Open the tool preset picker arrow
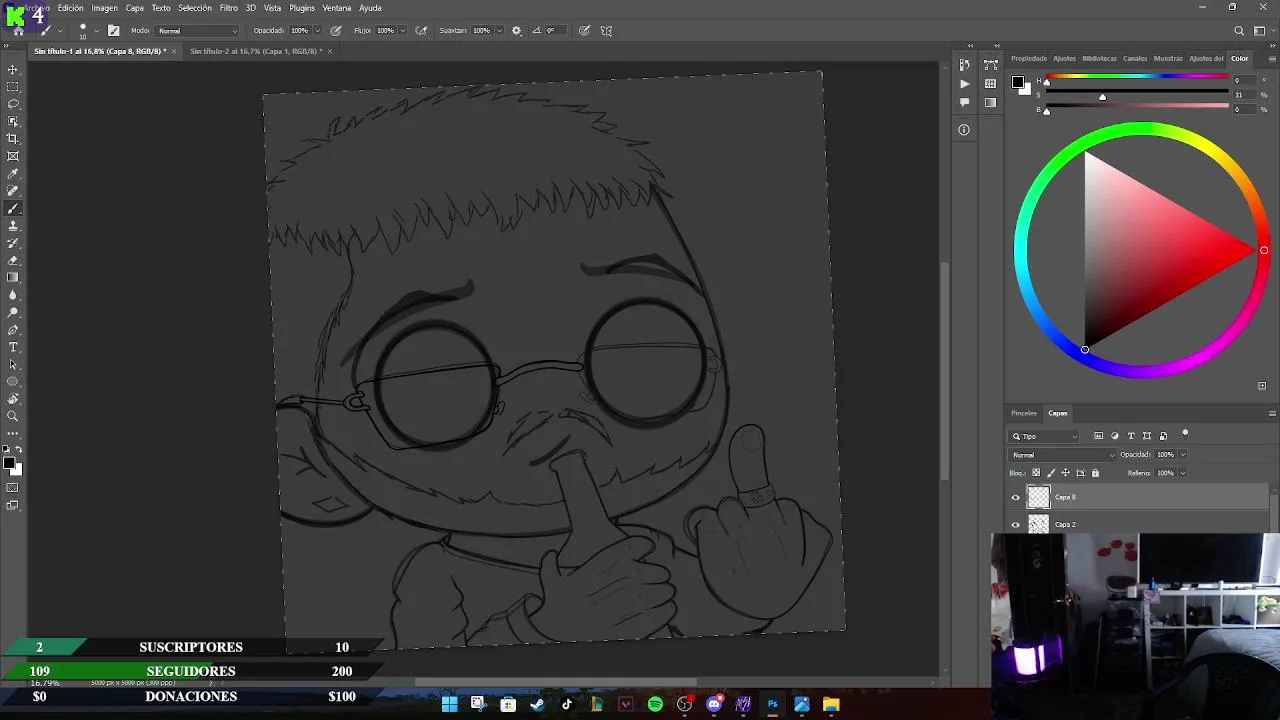 [x=60, y=31]
